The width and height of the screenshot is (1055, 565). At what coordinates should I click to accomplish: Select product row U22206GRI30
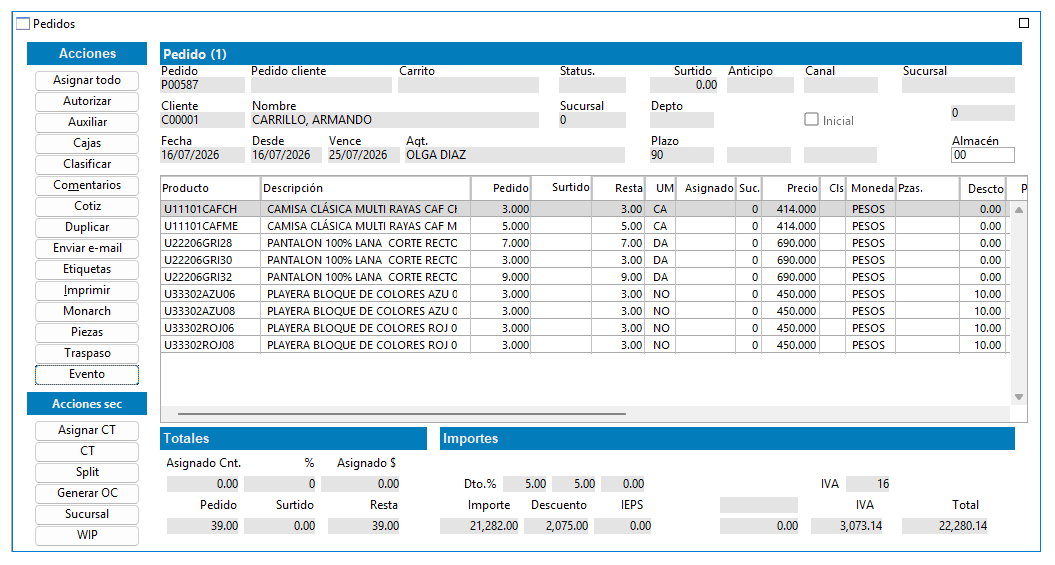tap(585, 260)
